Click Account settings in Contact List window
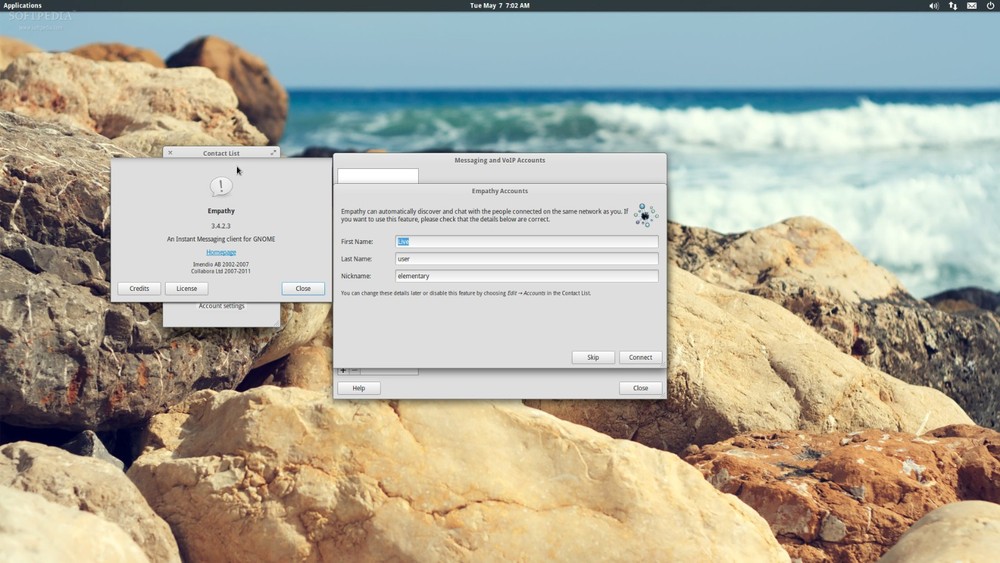The height and width of the screenshot is (563, 1000). [221, 306]
